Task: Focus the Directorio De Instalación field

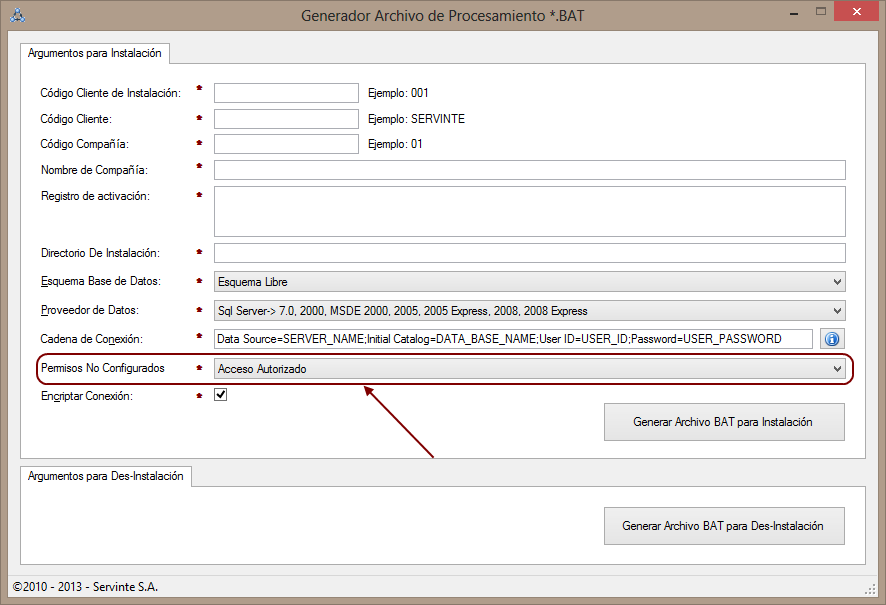Action: coord(529,253)
